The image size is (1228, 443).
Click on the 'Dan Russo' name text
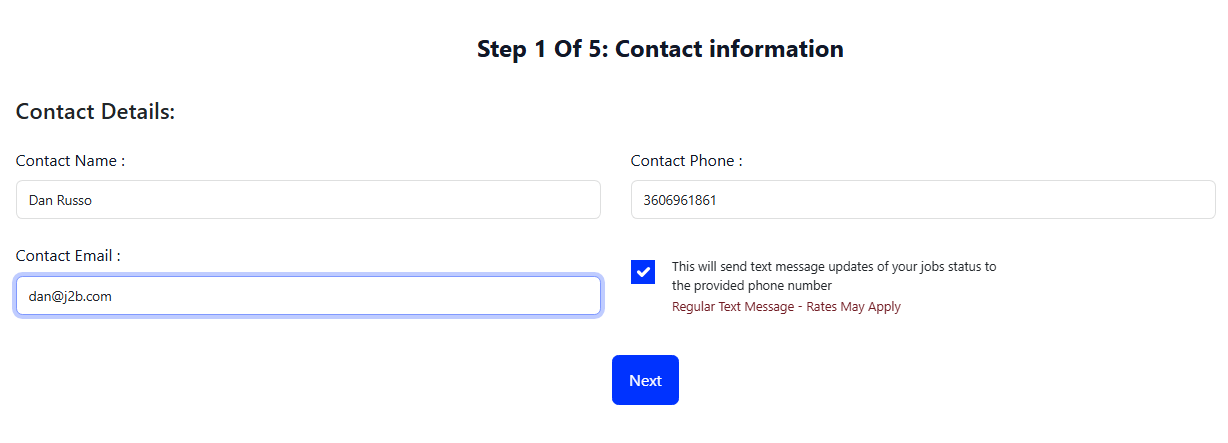point(60,200)
